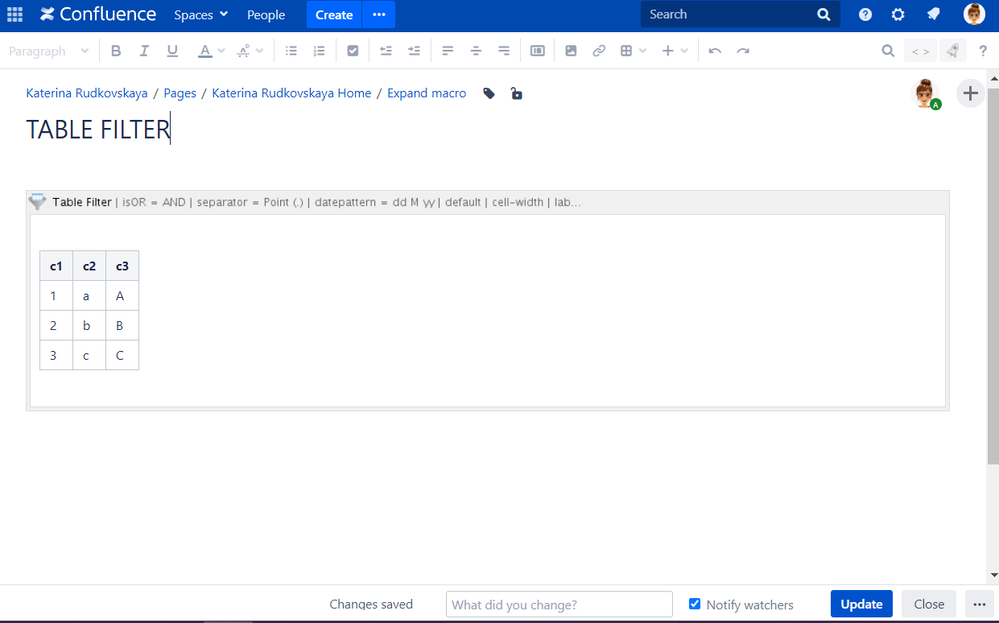Expand the table options dropdown arrow
999x623 pixels.
pos(643,51)
